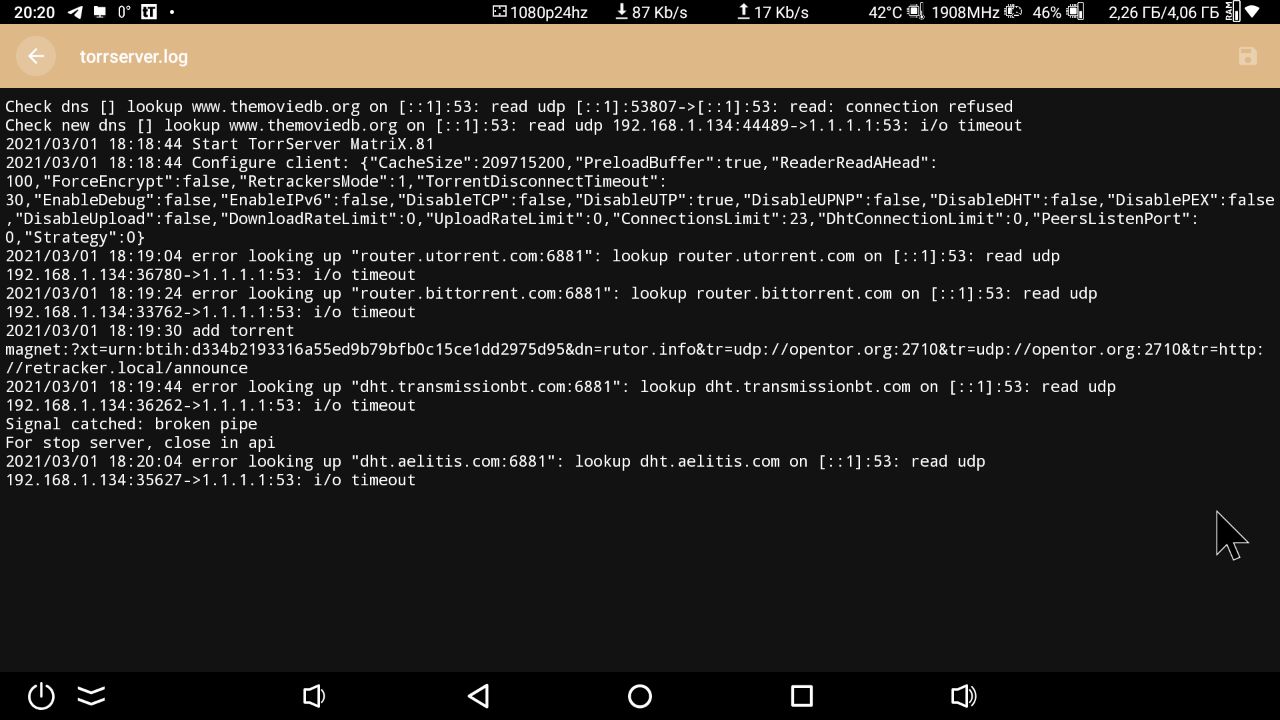
Task: Select the 'Check new dns' log line
Action: coord(514,126)
